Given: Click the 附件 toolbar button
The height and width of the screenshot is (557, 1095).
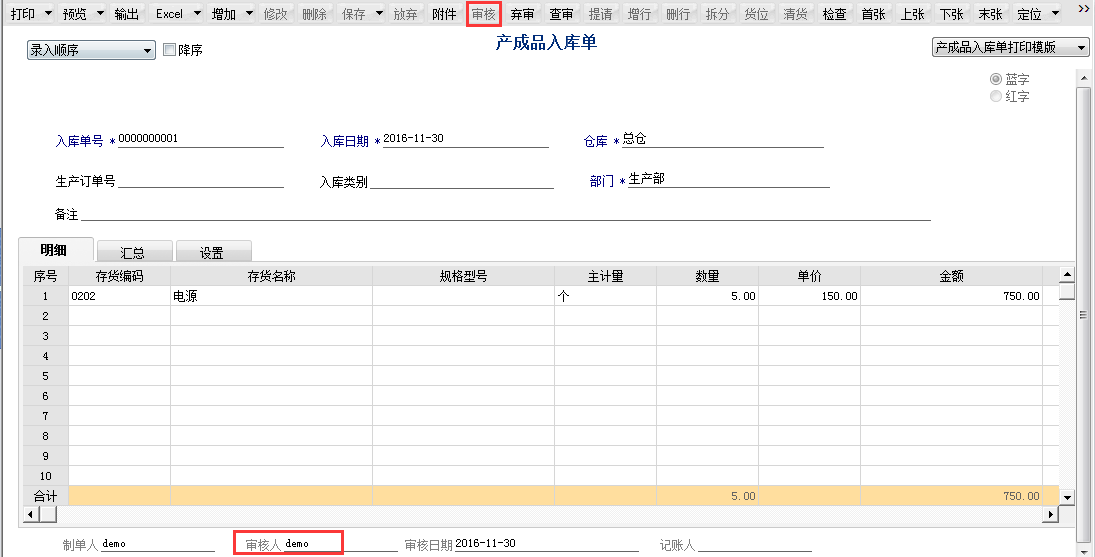Looking at the screenshot, I should click(444, 14).
